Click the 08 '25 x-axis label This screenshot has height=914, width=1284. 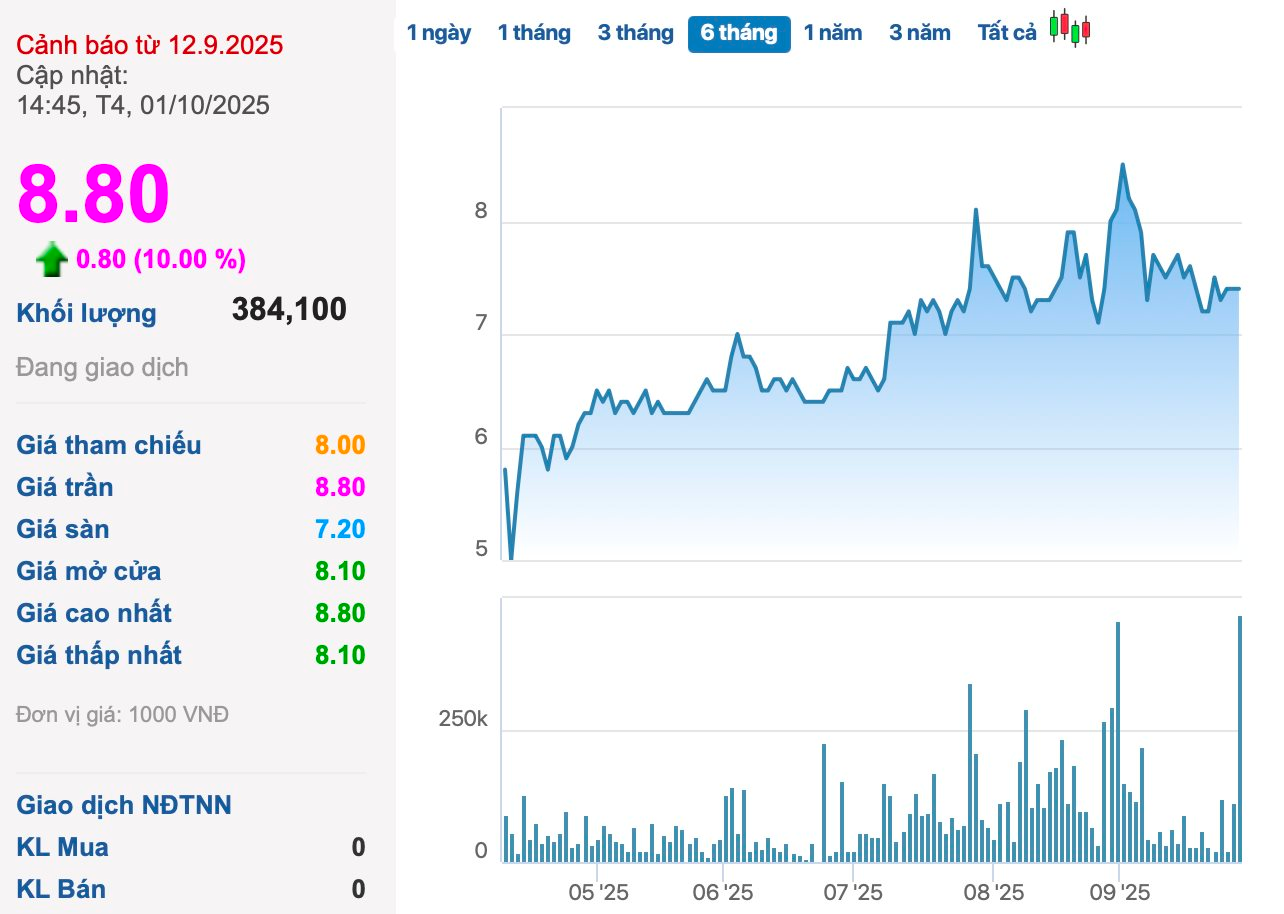click(993, 891)
